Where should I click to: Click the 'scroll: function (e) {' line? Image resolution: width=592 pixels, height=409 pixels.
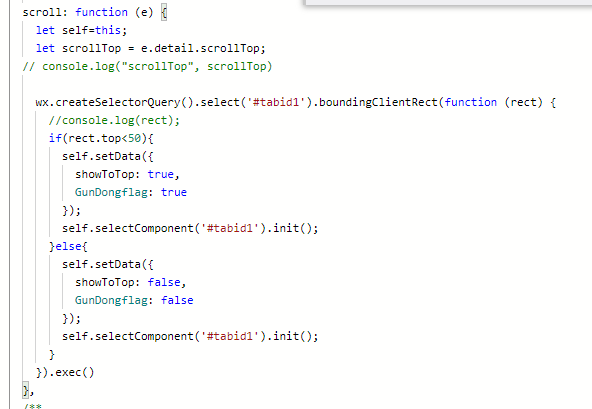[94, 12]
